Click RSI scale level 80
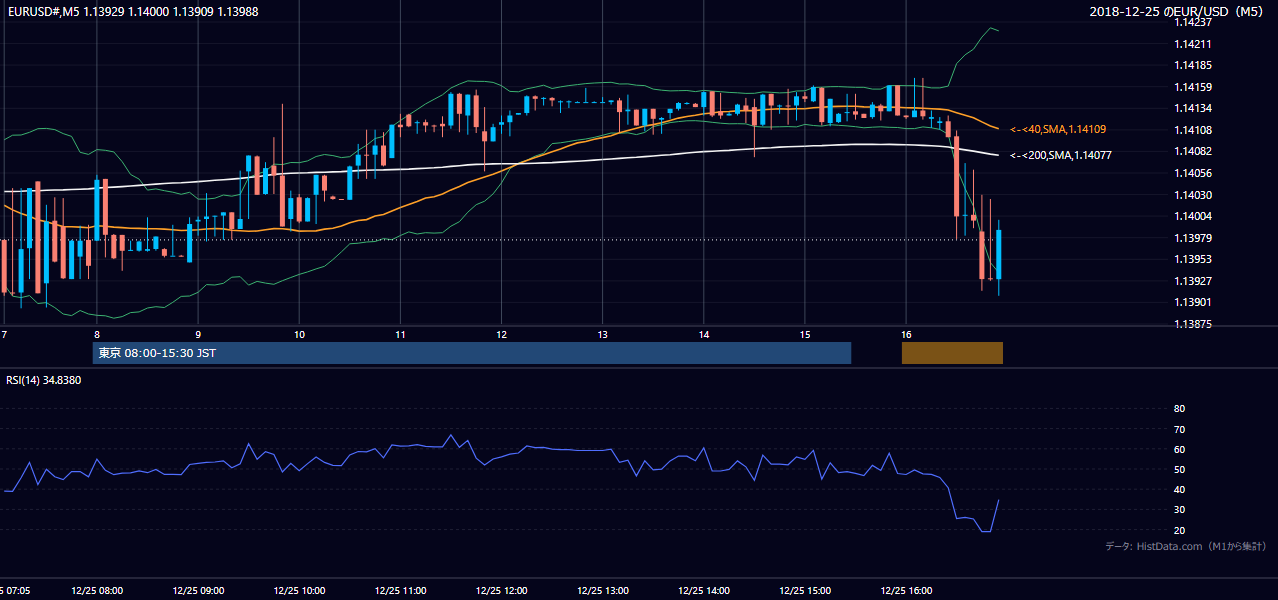1278x600 pixels. 1179,409
